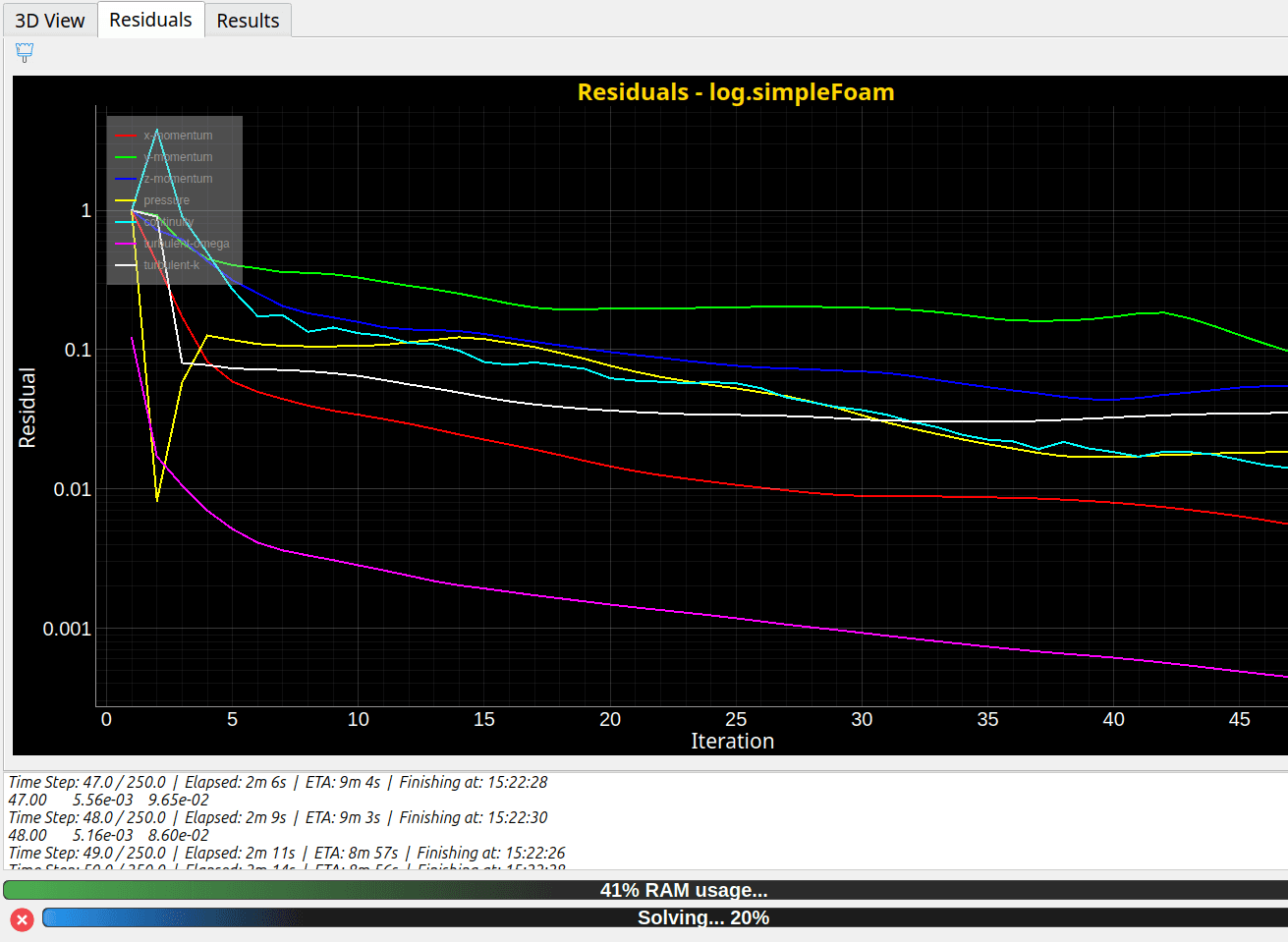
Task: Click the Residual y-axis label
Action: click(x=28, y=408)
